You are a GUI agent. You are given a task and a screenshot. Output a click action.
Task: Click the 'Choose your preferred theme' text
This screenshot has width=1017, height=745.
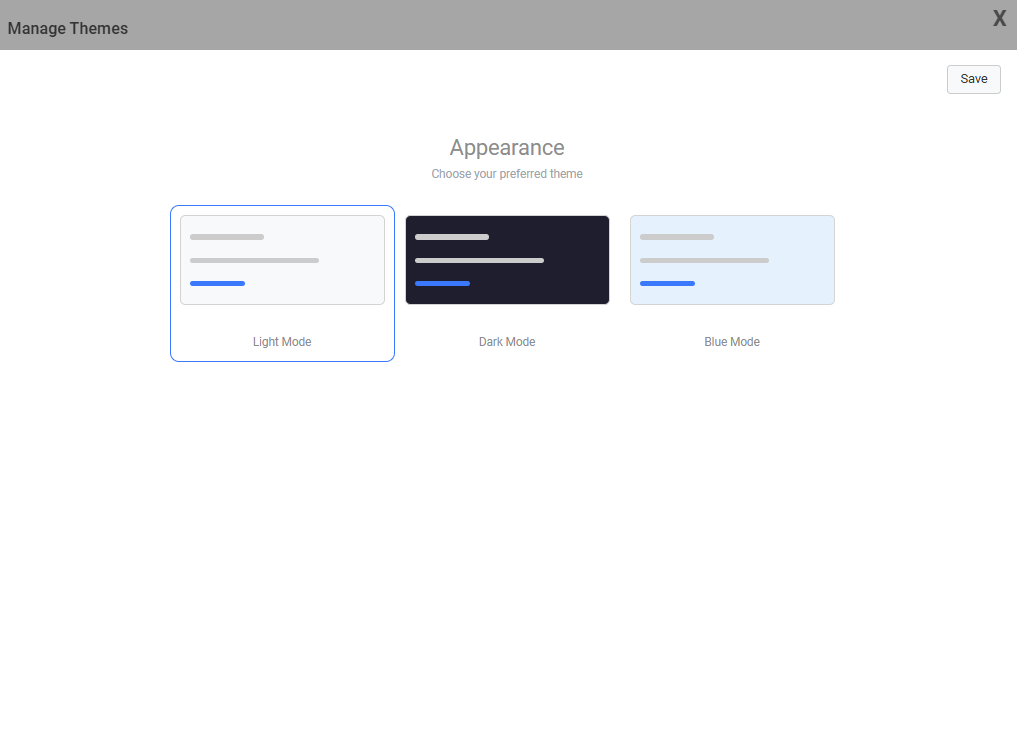(507, 174)
